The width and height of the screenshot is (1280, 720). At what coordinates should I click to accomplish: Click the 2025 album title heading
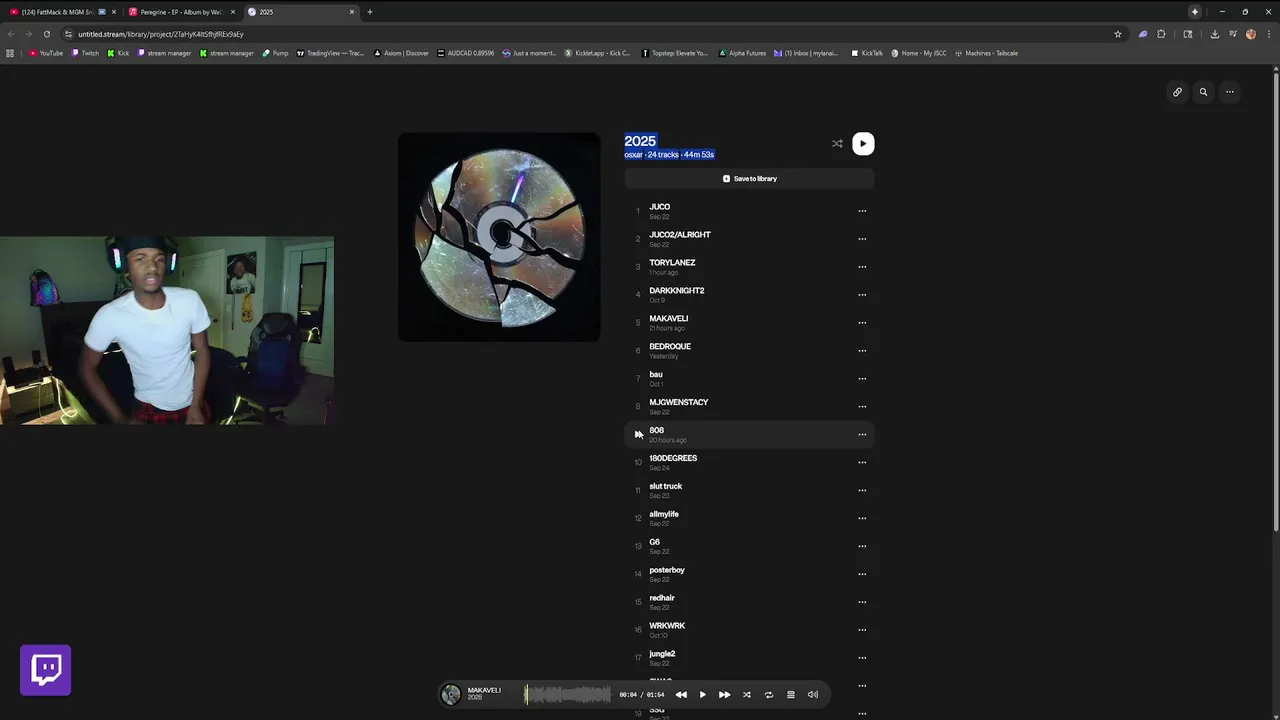640,141
